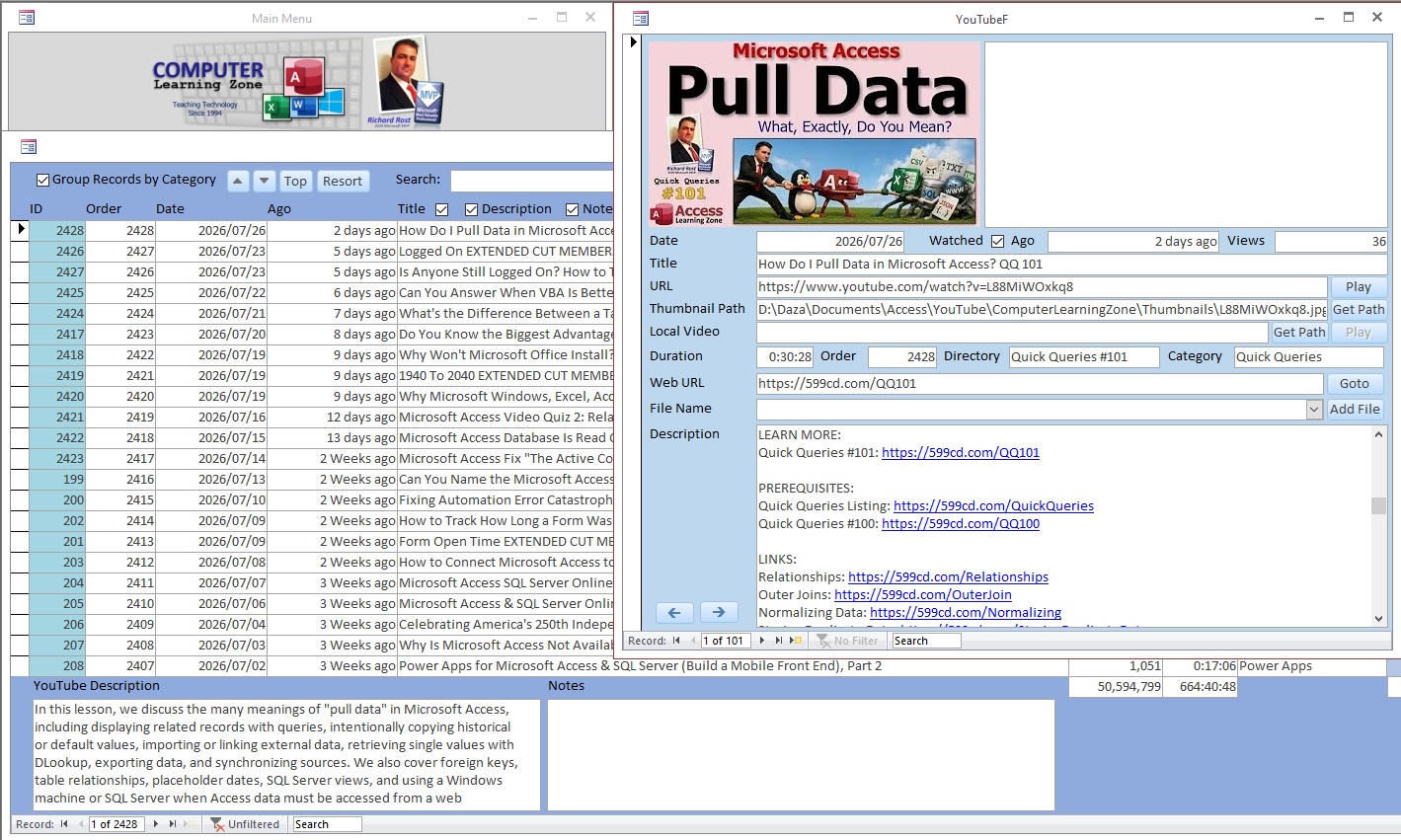Click the Richard Rost MVP photo in Main Menu
Image resolution: width=1401 pixels, height=840 pixels.
pyautogui.click(x=405, y=82)
